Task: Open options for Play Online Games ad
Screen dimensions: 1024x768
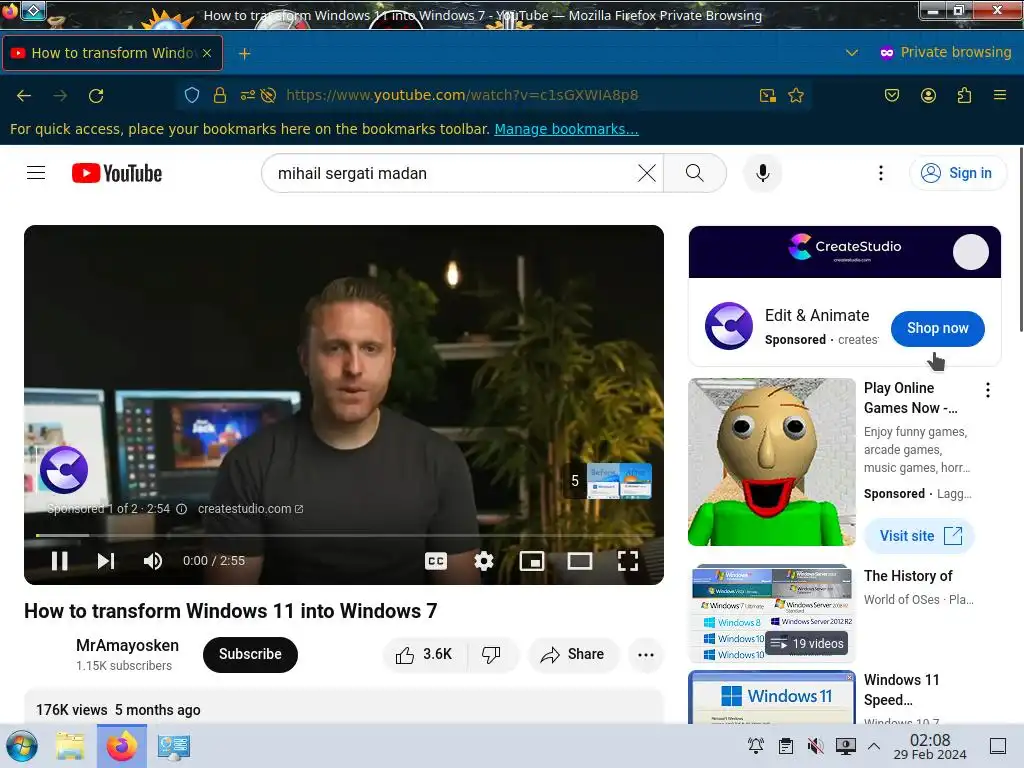Action: 987,390
